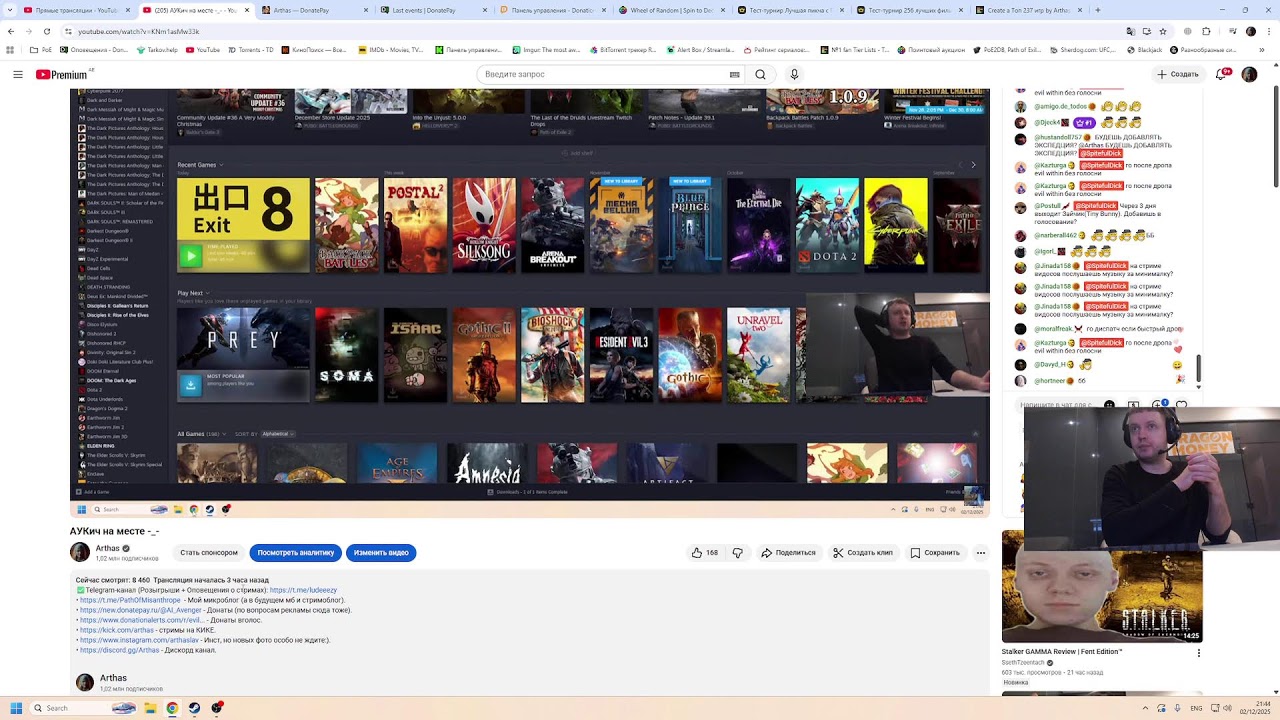Click the Windows Start button
Viewport: 1280px width, 720px height.
(x=16, y=708)
